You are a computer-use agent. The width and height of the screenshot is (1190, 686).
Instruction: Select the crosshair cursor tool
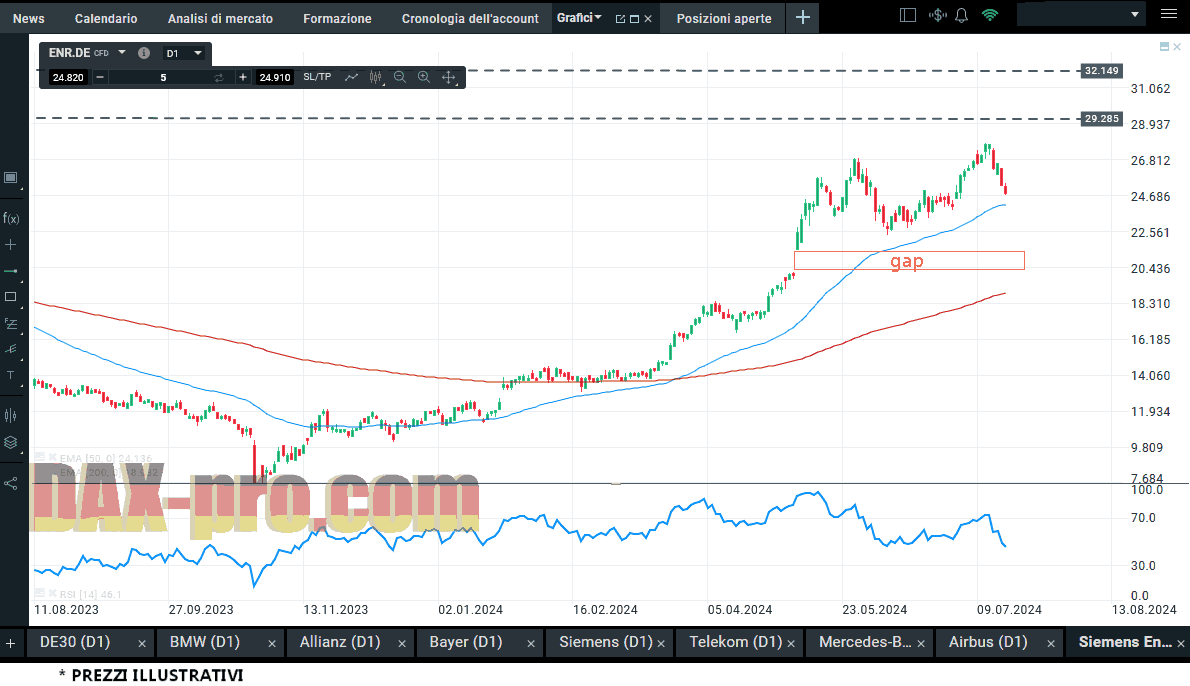11,244
